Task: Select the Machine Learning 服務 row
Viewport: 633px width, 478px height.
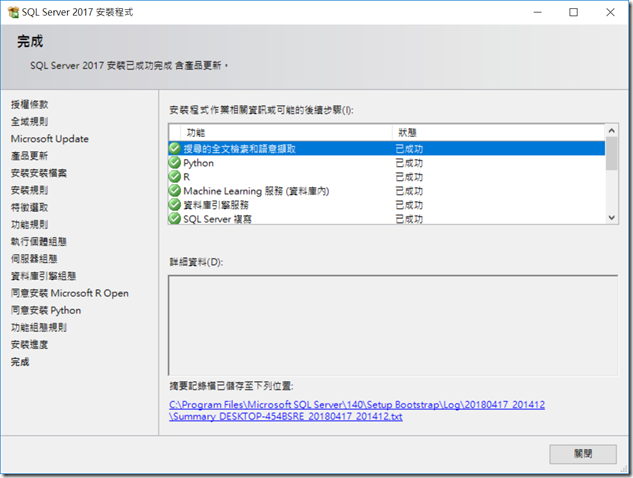Action: pos(387,191)
